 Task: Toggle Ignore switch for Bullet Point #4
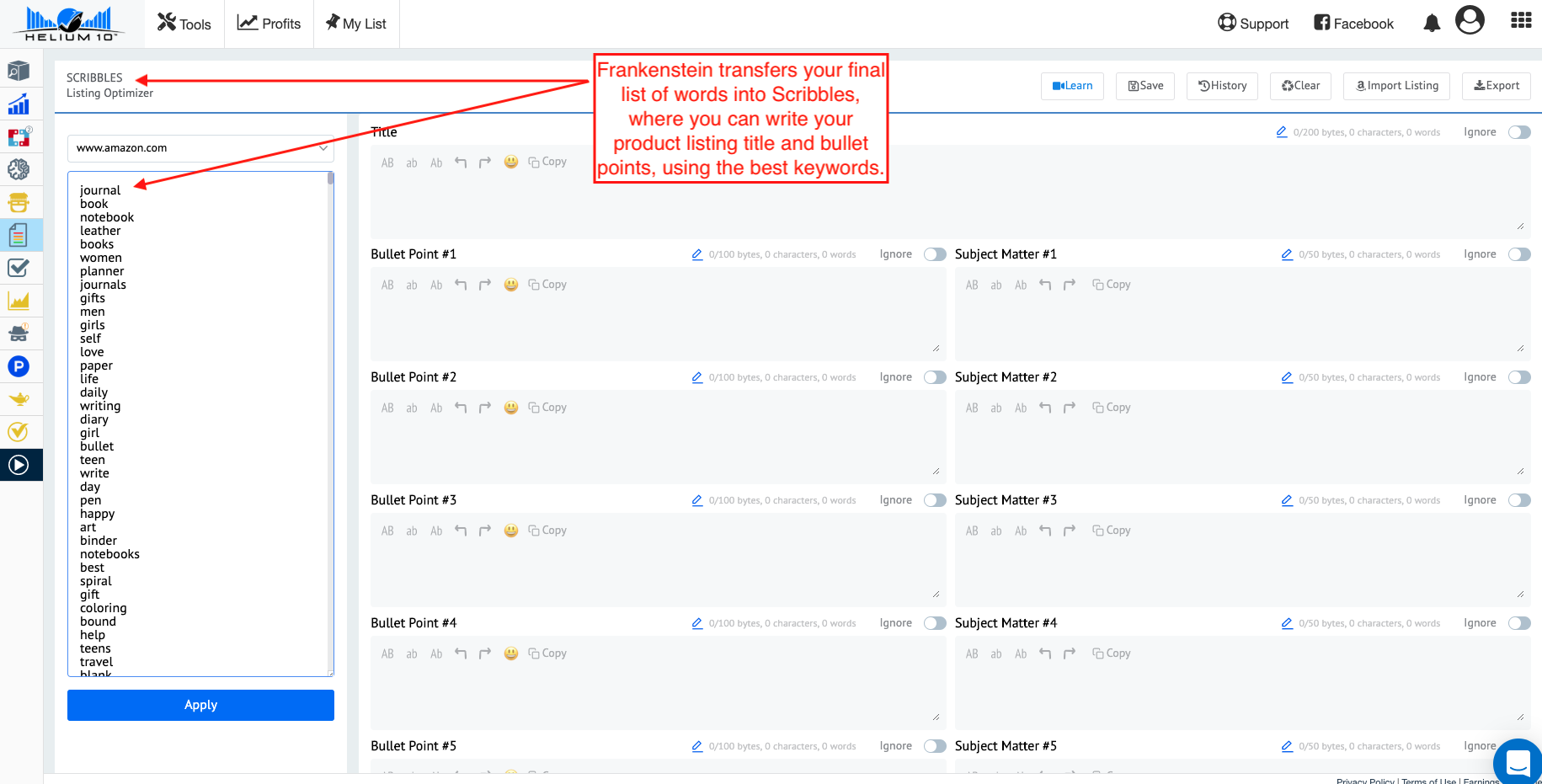point(935,623)
